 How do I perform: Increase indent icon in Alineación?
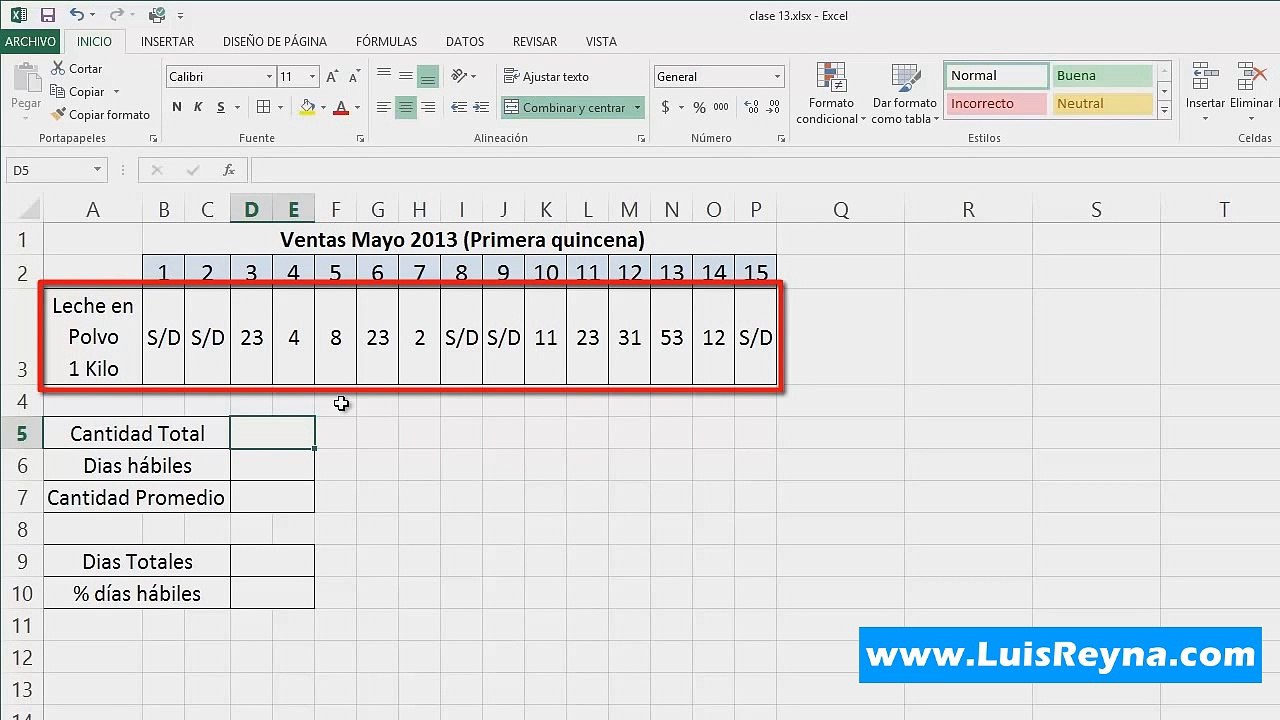481,107
